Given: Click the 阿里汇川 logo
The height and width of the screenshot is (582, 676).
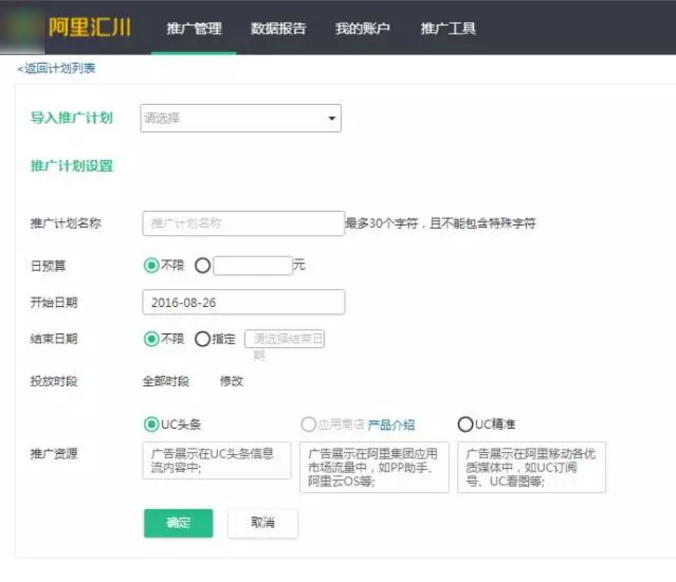Looking at the screenshot, I should (89, 28).
